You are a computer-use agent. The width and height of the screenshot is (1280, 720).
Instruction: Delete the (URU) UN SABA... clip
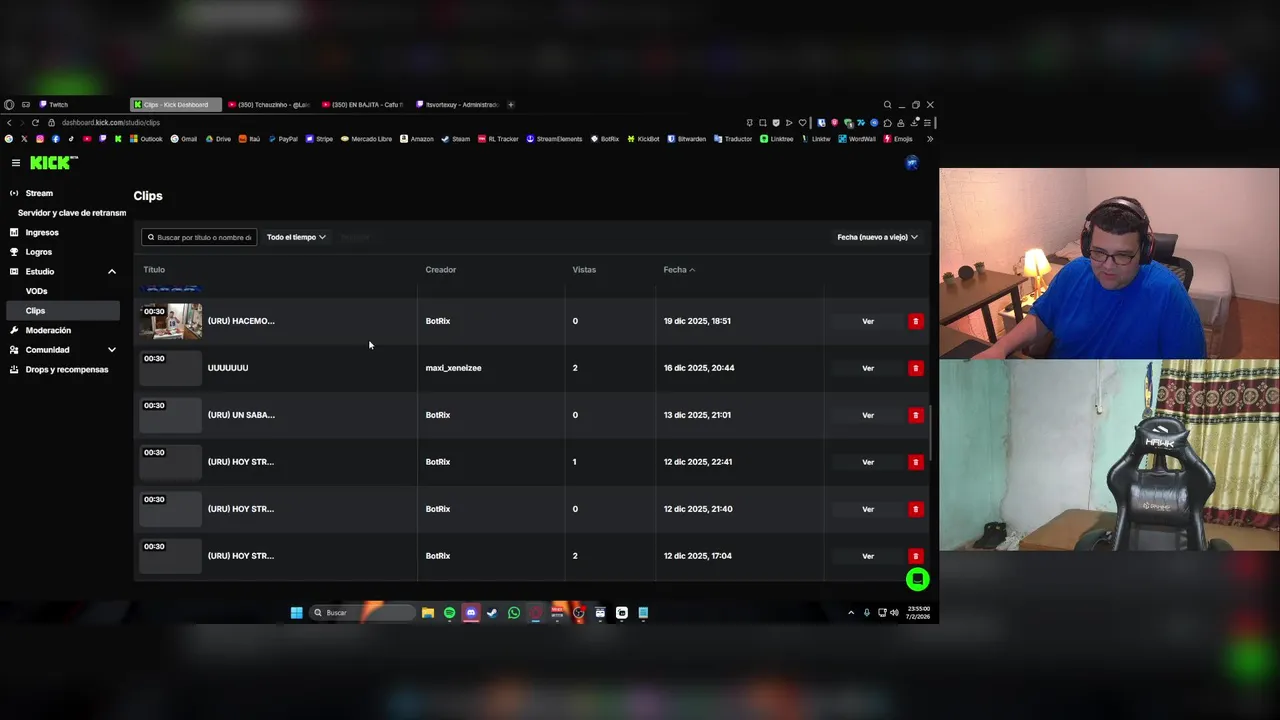[915, 415]
